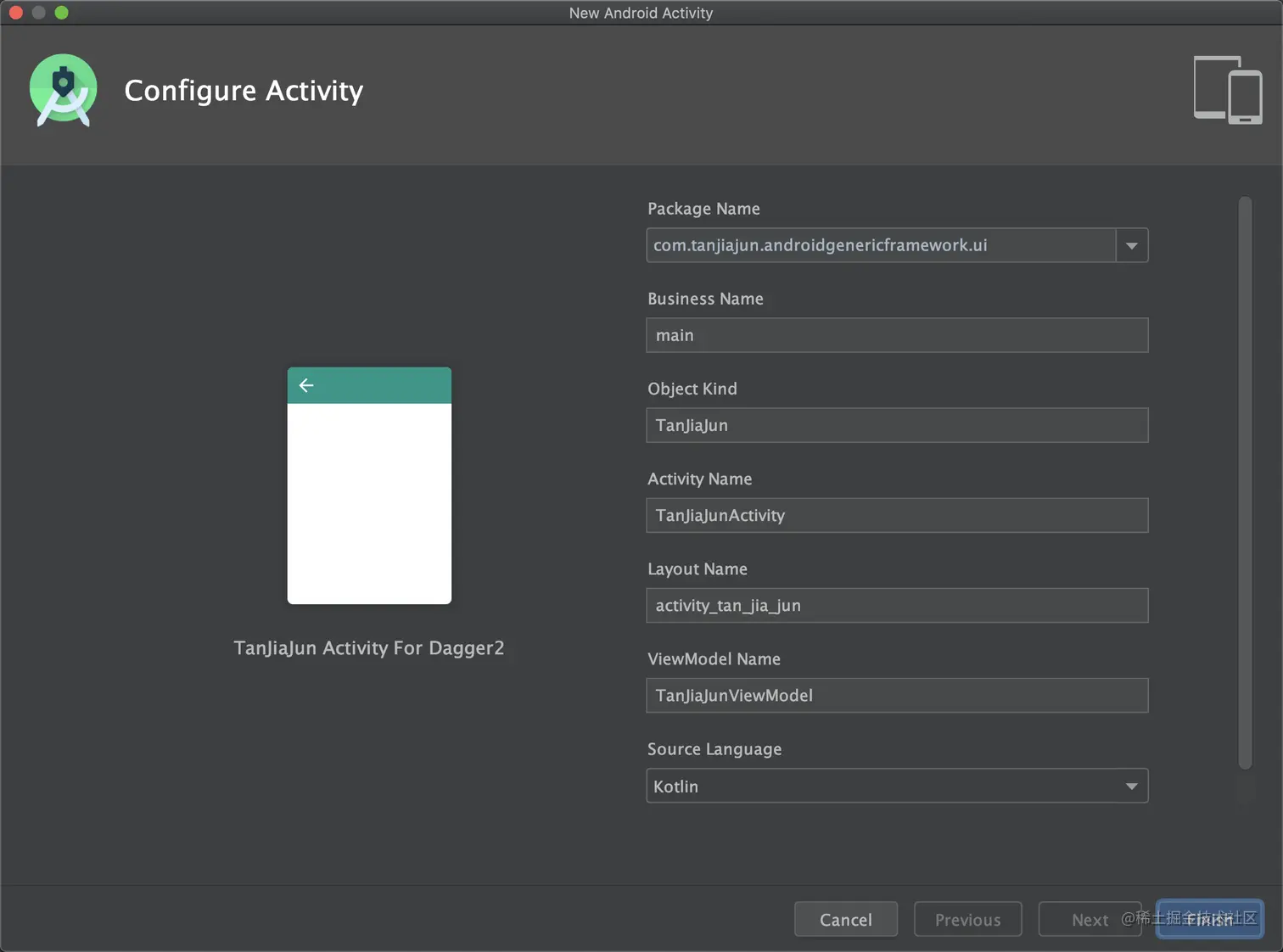Select Kotlin in the Source Language combo box
This screenshot has width=1283, height=952.
(x=896, y=786)
